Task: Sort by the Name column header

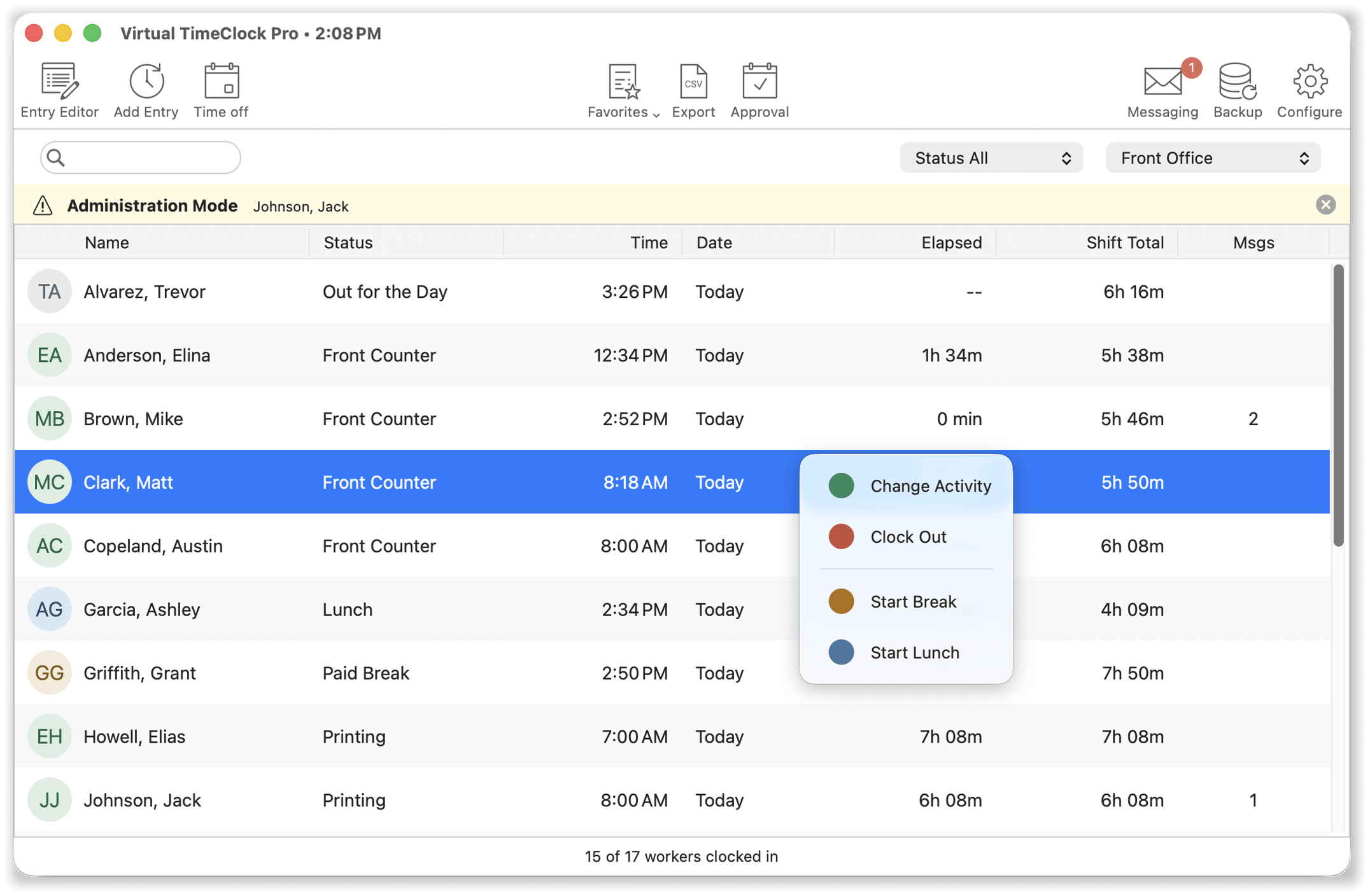Action: (107, 242)
